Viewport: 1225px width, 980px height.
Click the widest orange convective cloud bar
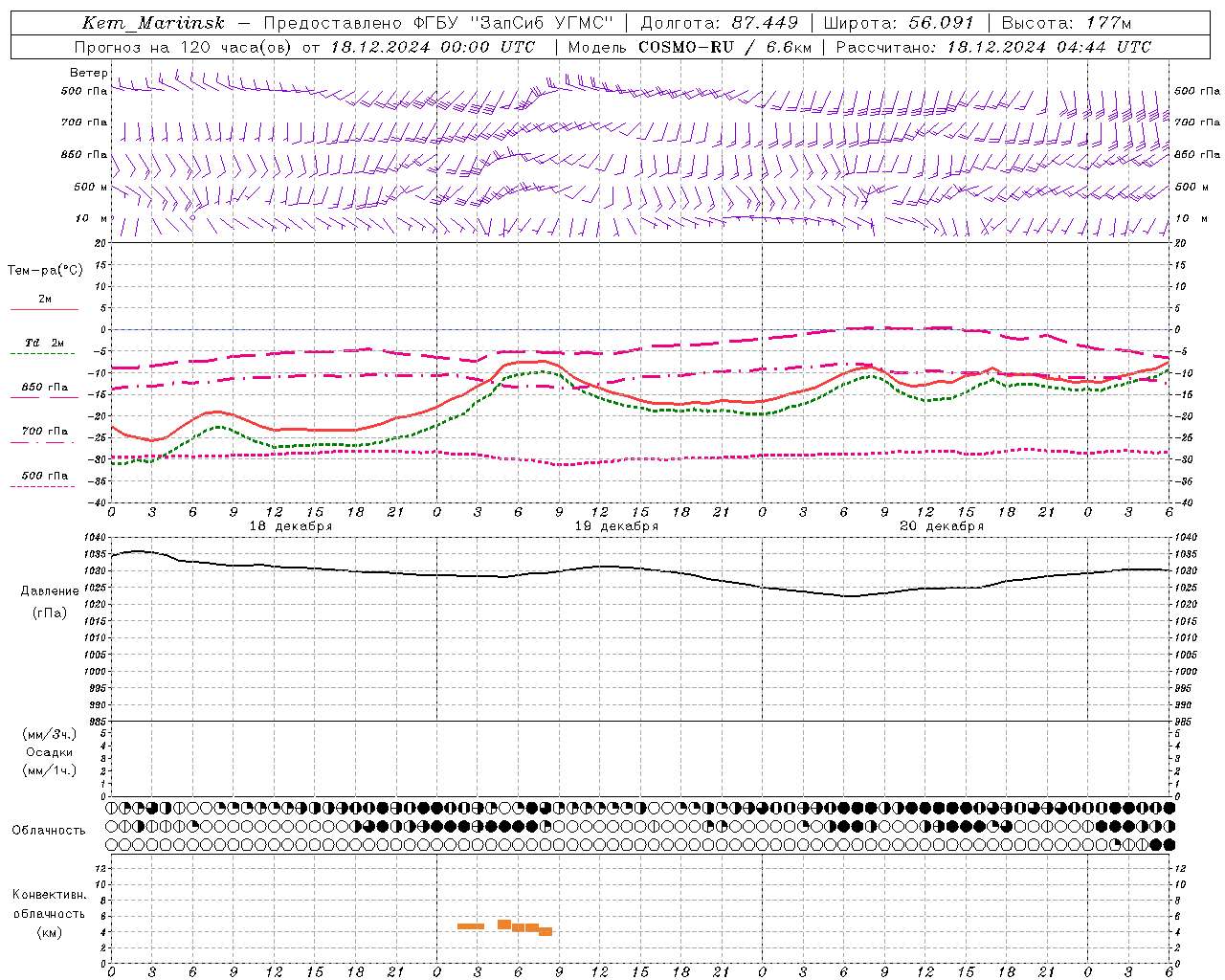coord(471,926)
